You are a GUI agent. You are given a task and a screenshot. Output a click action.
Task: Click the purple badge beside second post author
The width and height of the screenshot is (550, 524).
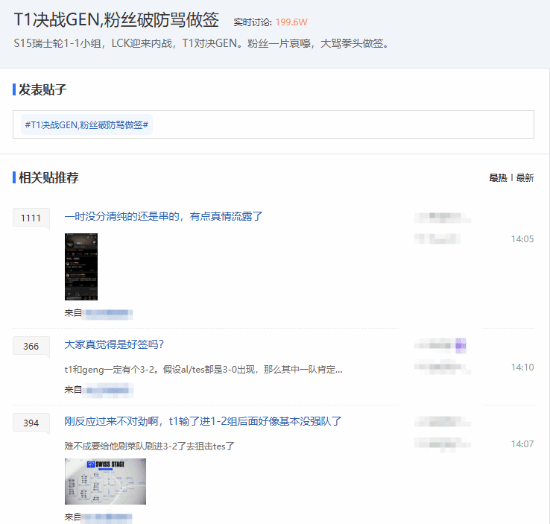pyautogui.click(x=461, y=345)
